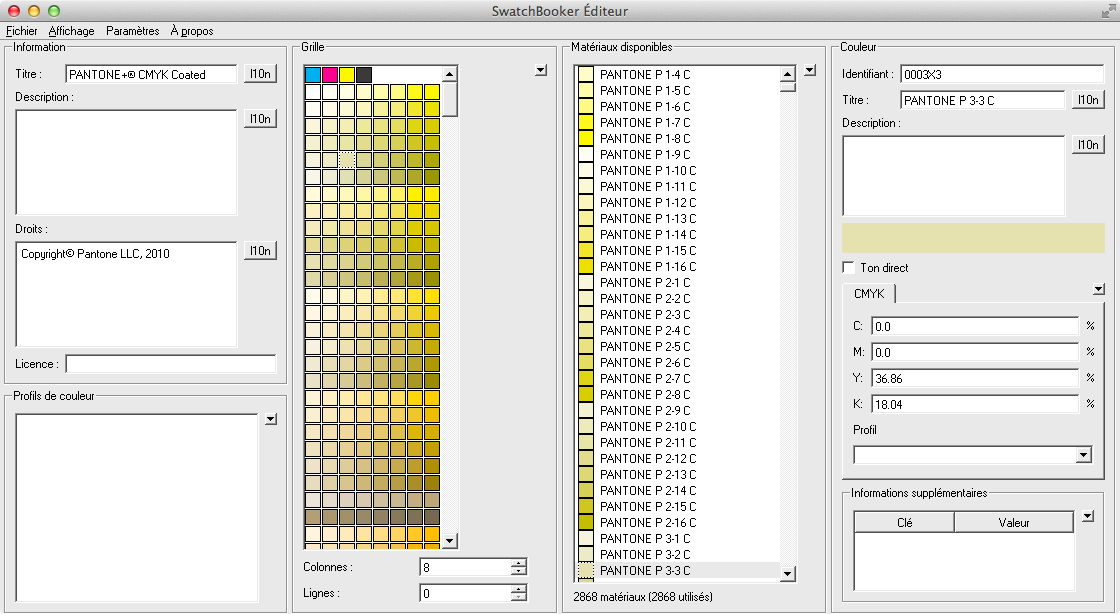Increase the Colonnes value with up arrow

[x=519, y=563]
